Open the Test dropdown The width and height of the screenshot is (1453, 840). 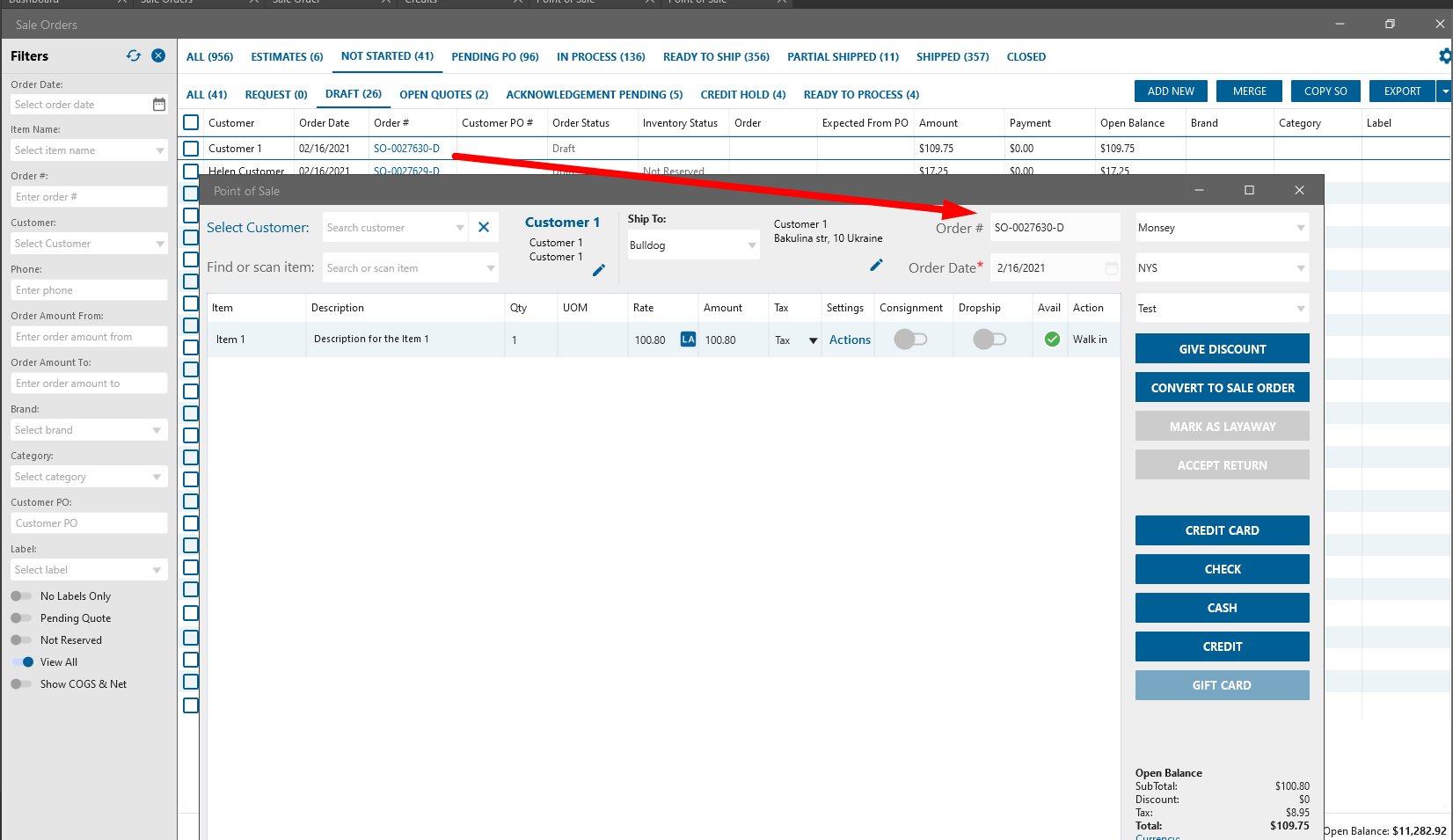(x=1301, y=309)
